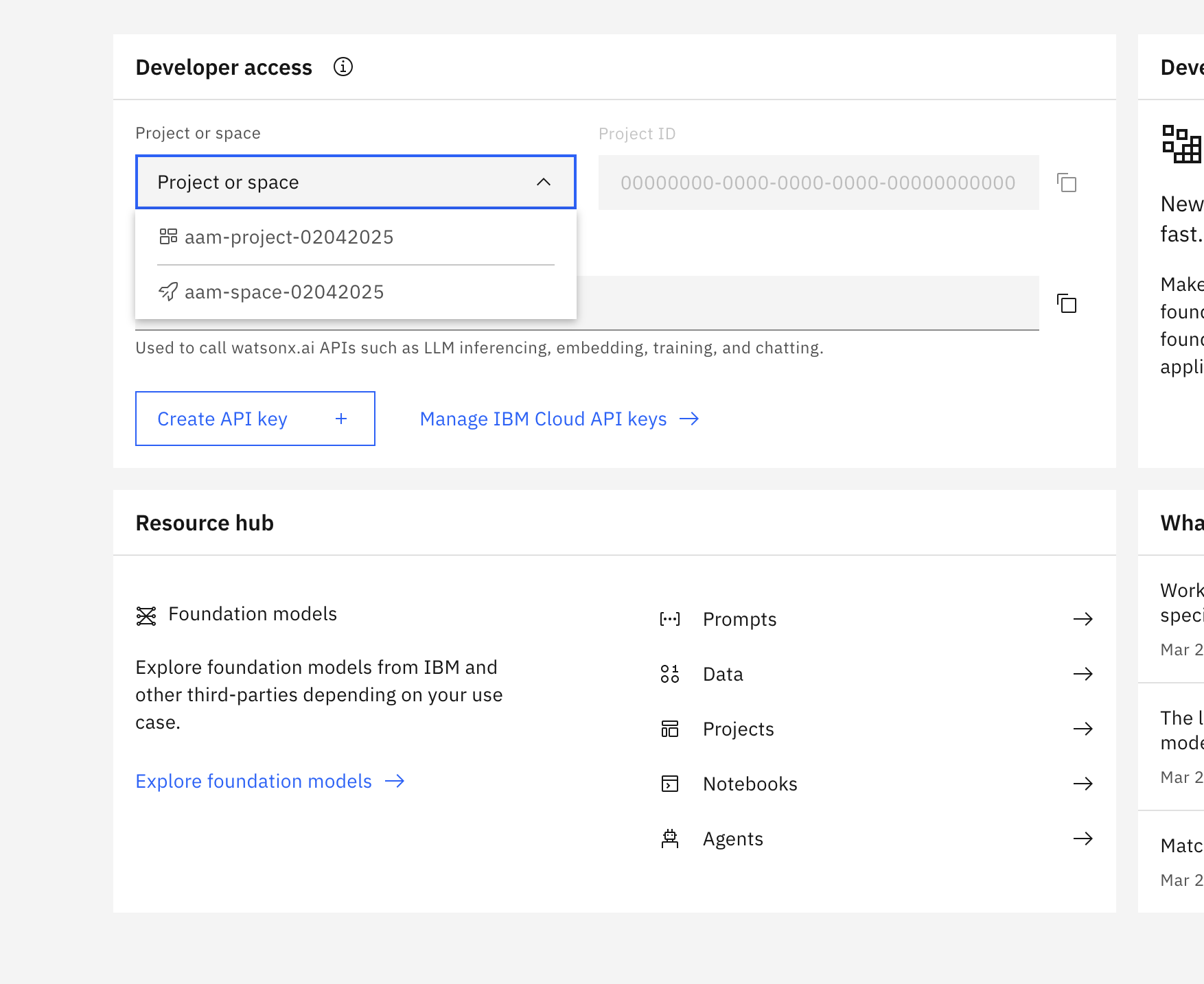Screen dimensions: 1204x984
Task: Click the arrow next to Data
Action: [1083, 674]
